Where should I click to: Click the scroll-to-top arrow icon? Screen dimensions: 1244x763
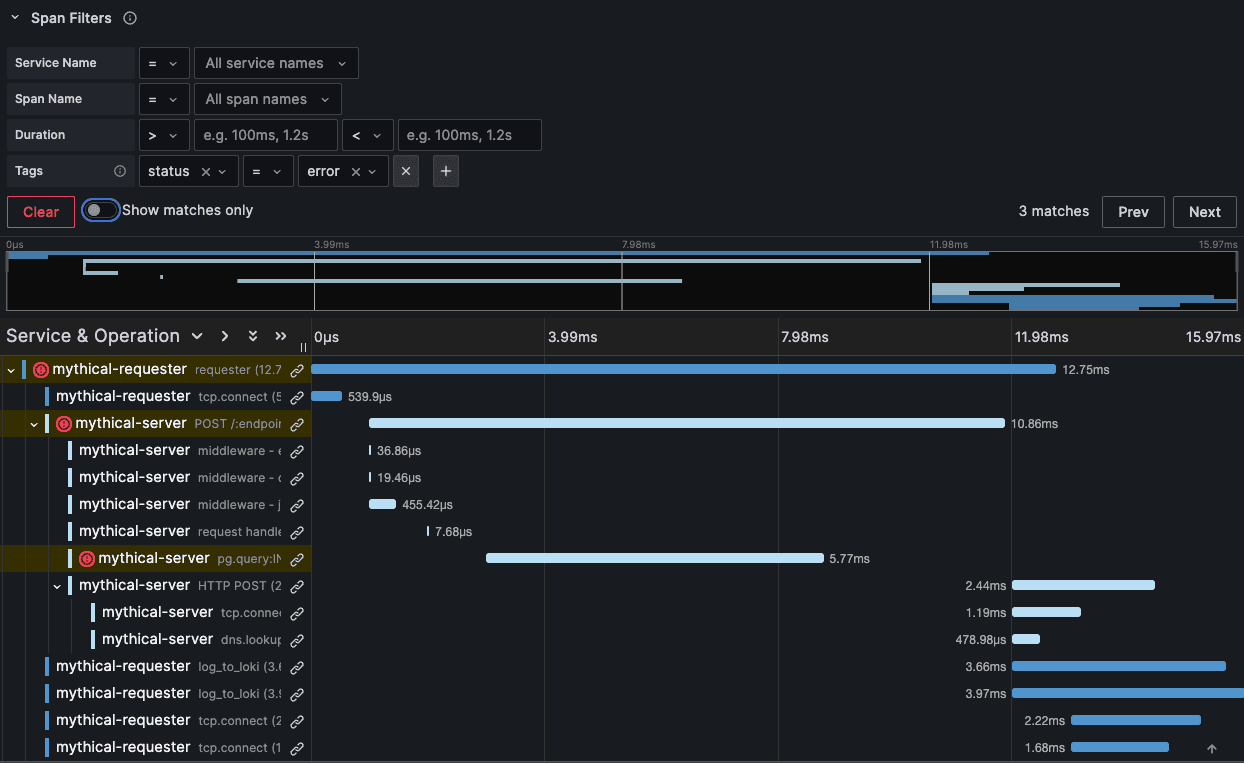click(x=1211, y=747)
